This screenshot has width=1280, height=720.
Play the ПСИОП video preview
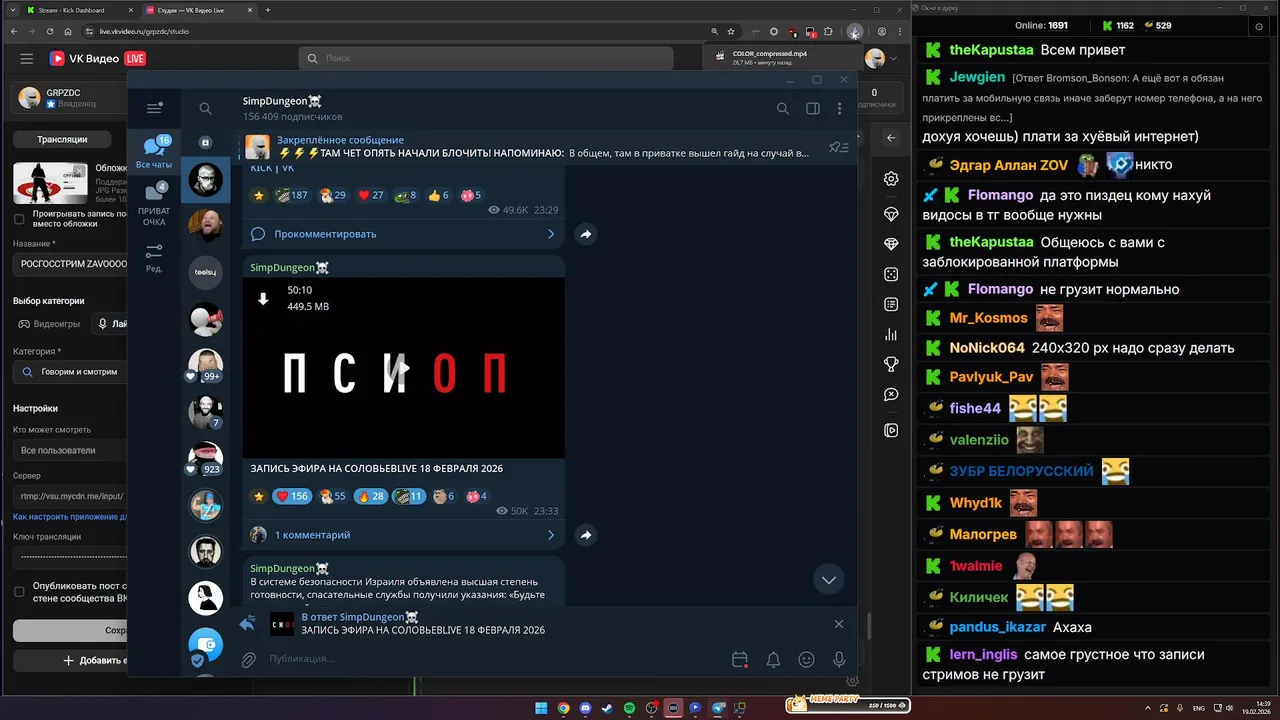point(404,368)
